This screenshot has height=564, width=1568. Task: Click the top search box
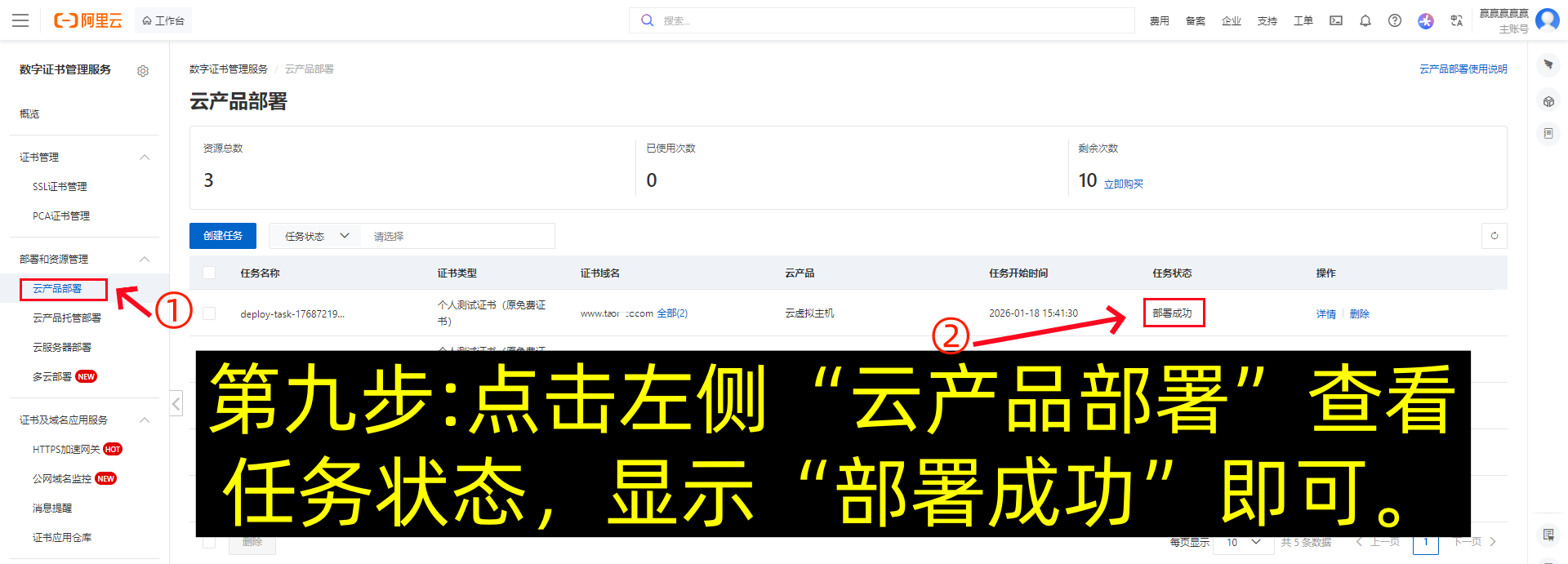point(882,20)
